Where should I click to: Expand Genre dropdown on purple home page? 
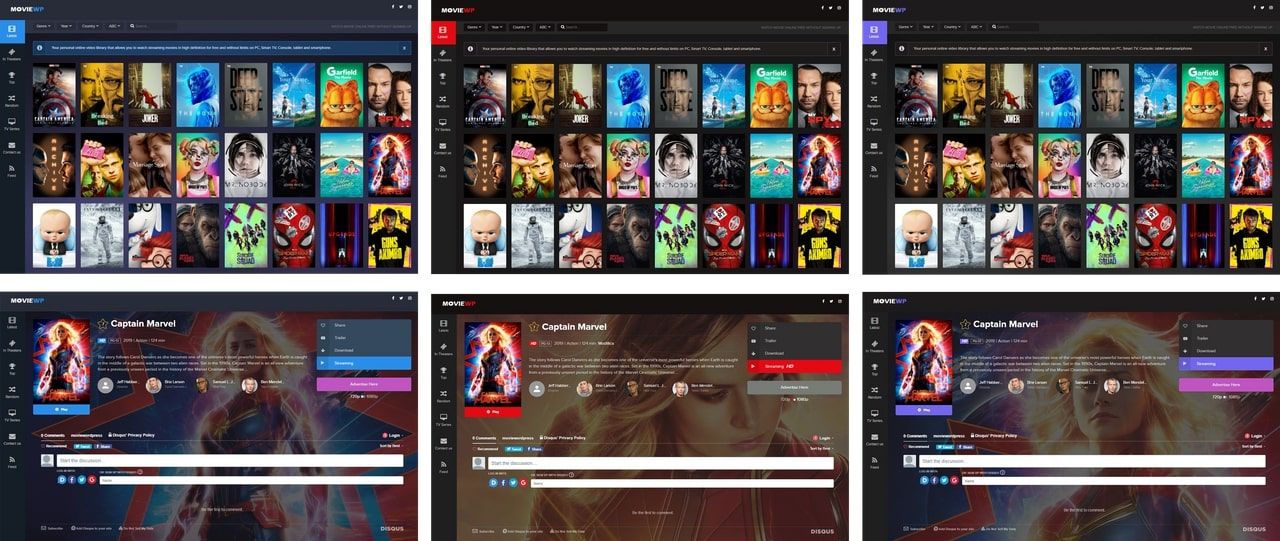click(905, 26)
